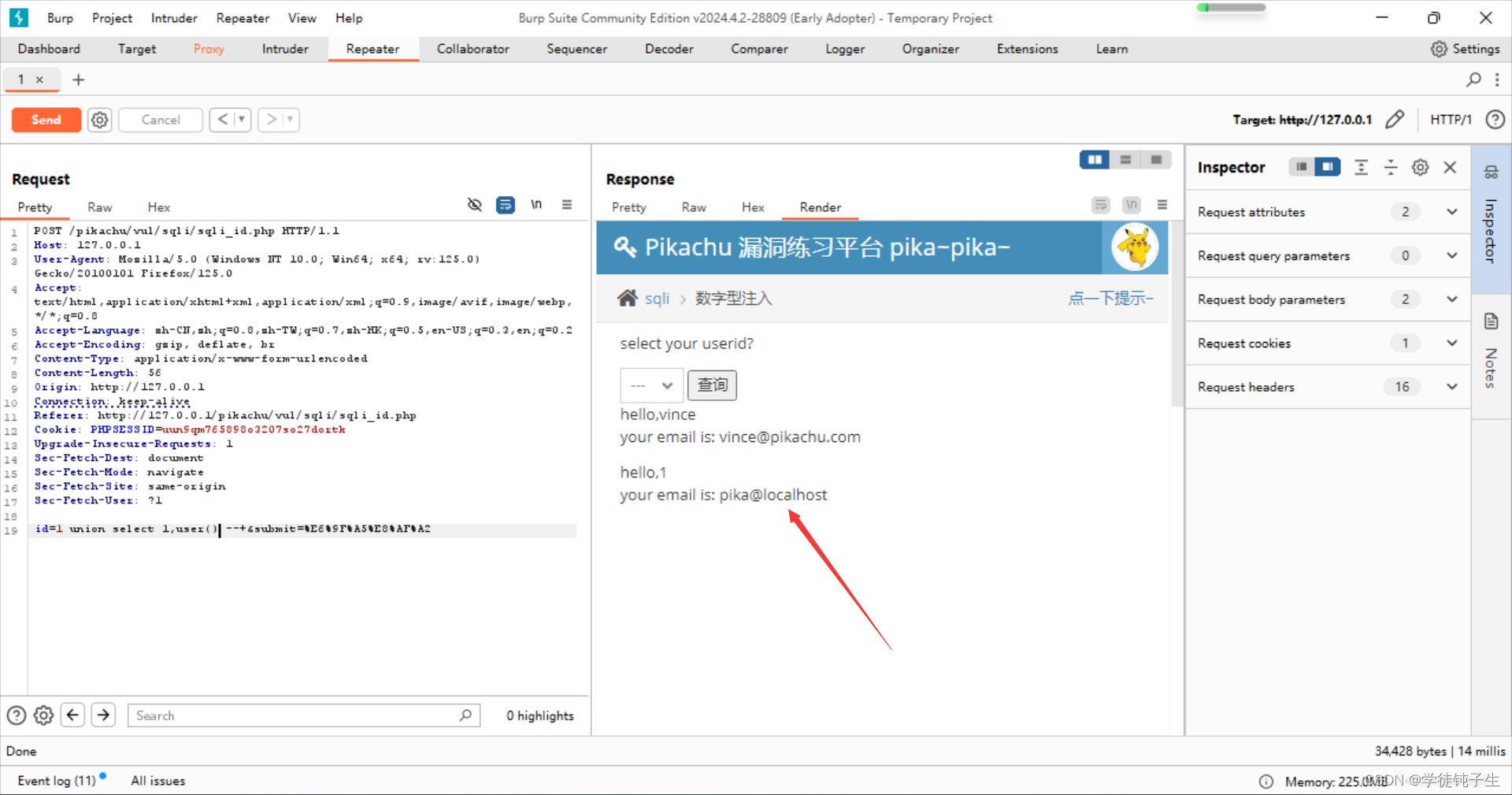The height and width of the screenshot is (795, 1512).
Task: Click the sqli breadcrumb link
Action: click(657, 299)
